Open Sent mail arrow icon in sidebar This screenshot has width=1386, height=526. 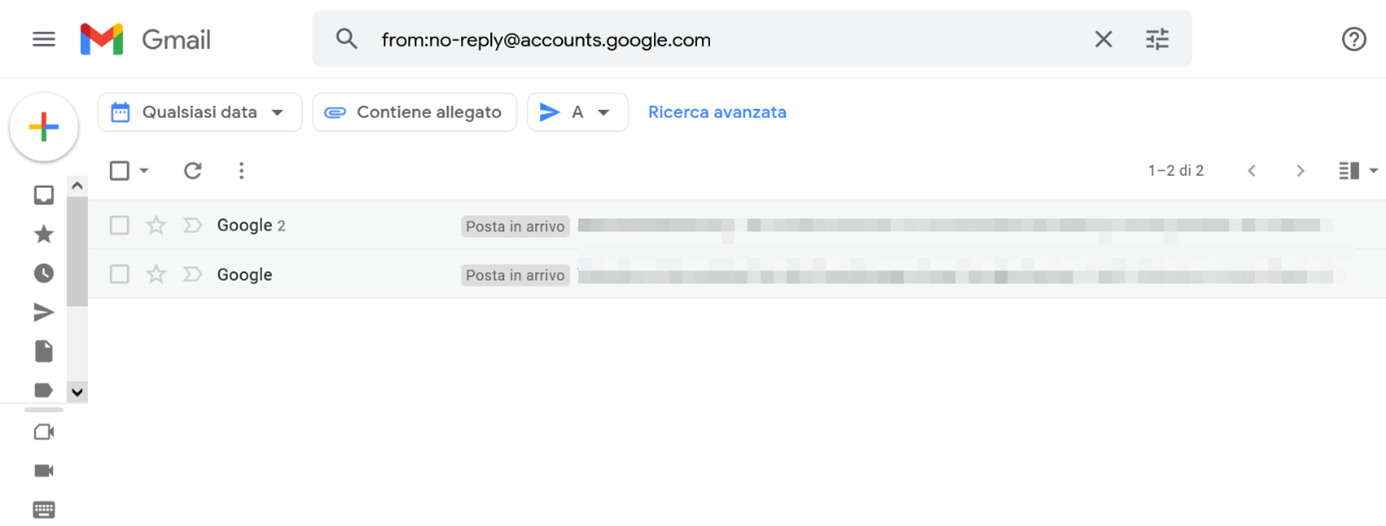(44, 313)
